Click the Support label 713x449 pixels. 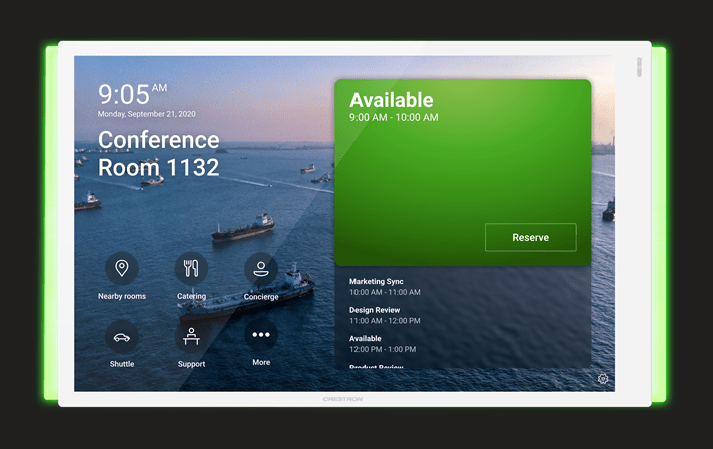point(191,364)
